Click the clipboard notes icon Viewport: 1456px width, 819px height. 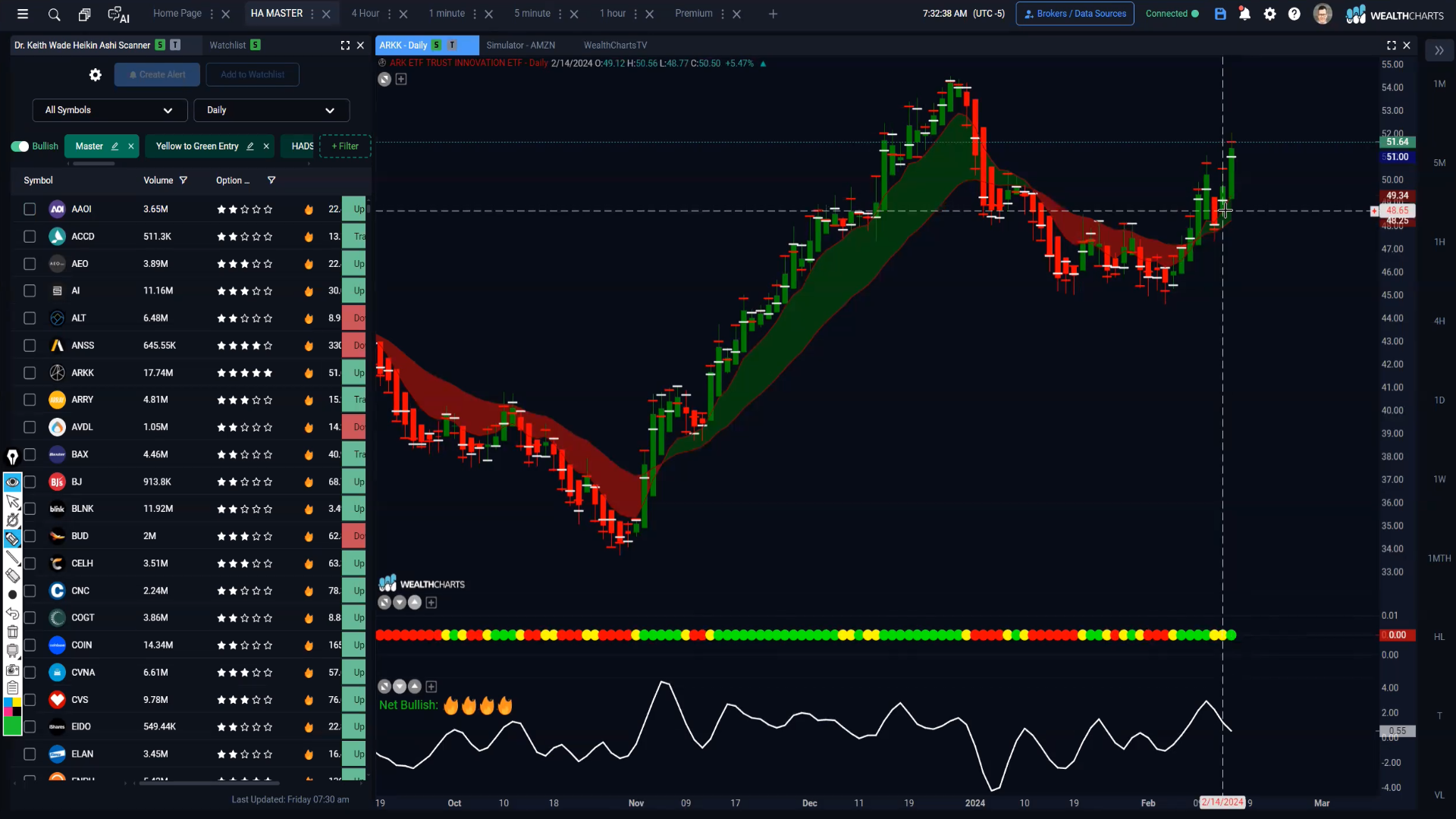point(12,688)
